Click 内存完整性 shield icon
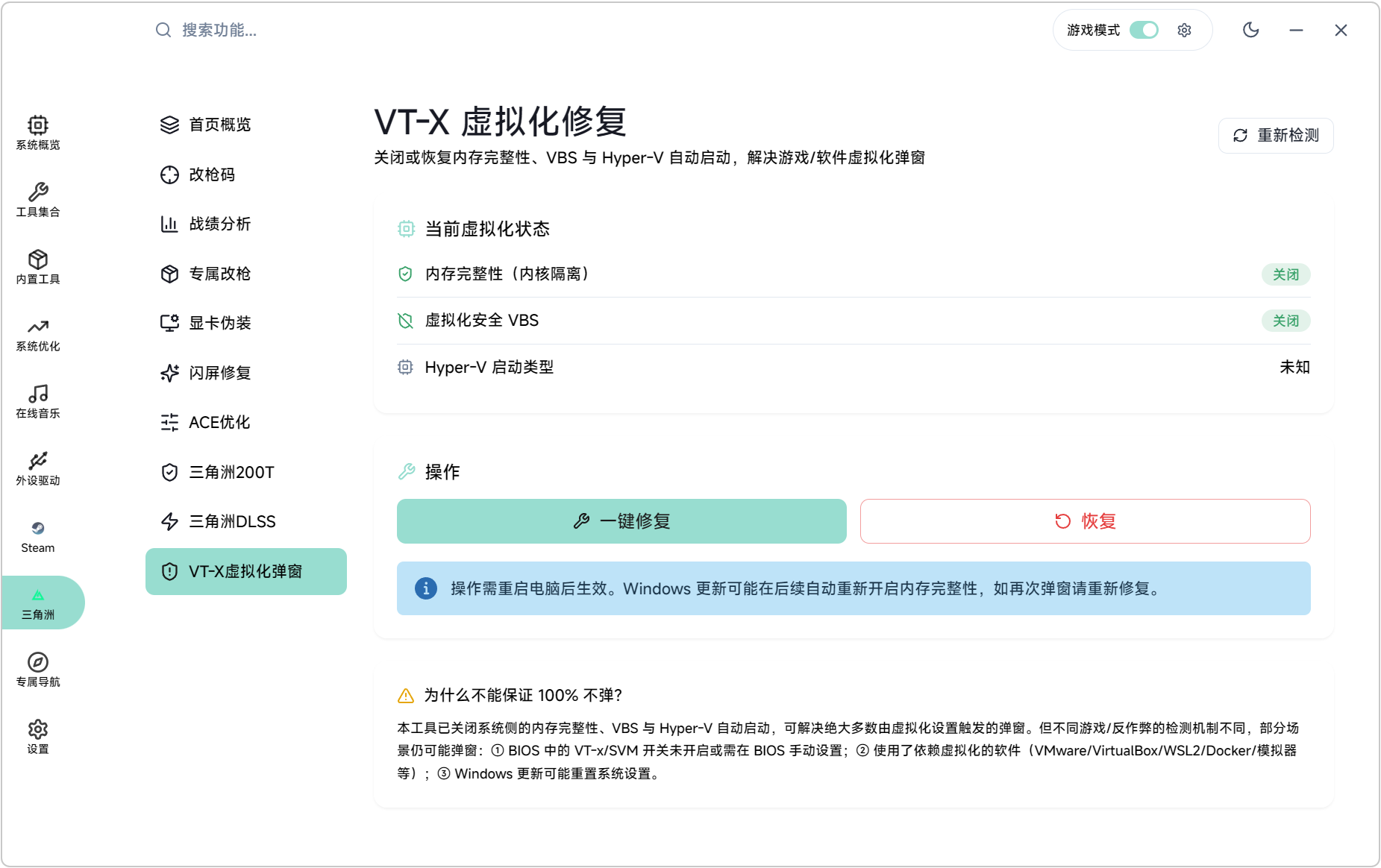Screen dimensions: 1381x868 tap(405, 274)
